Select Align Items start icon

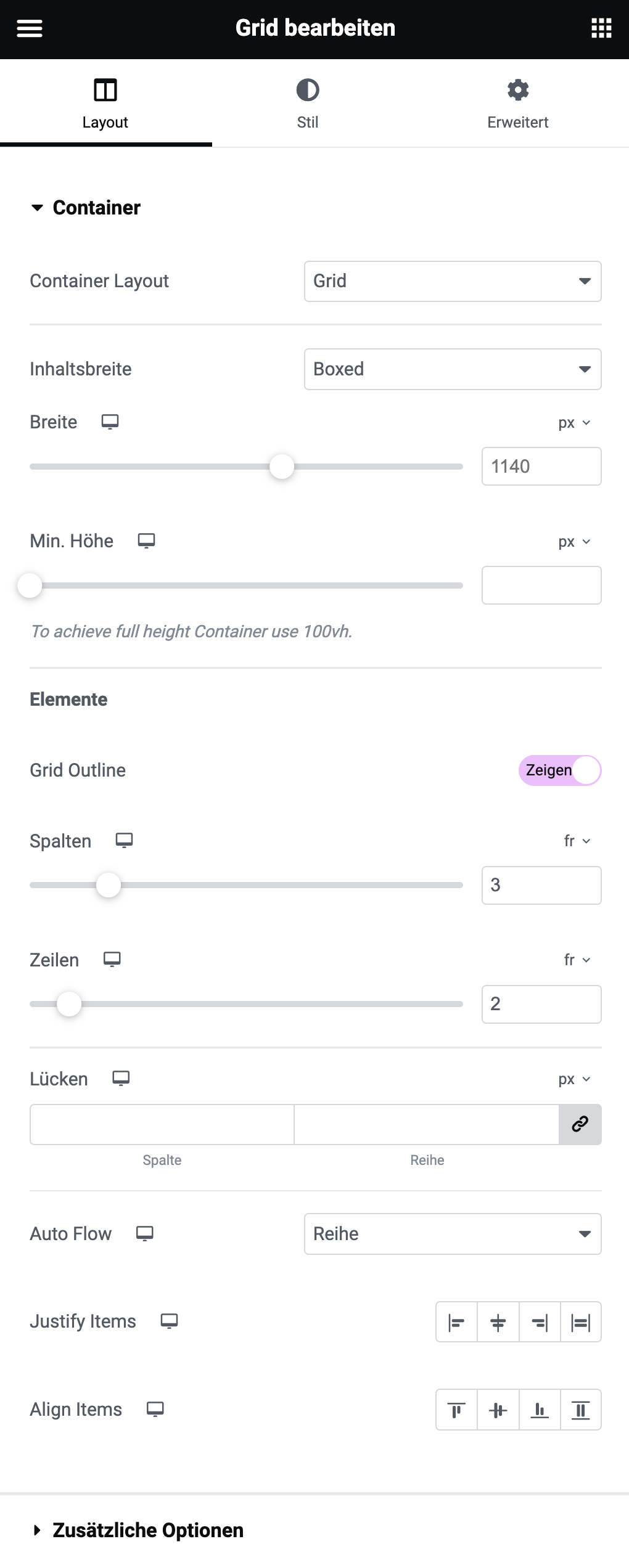[x=456, y=1410]
